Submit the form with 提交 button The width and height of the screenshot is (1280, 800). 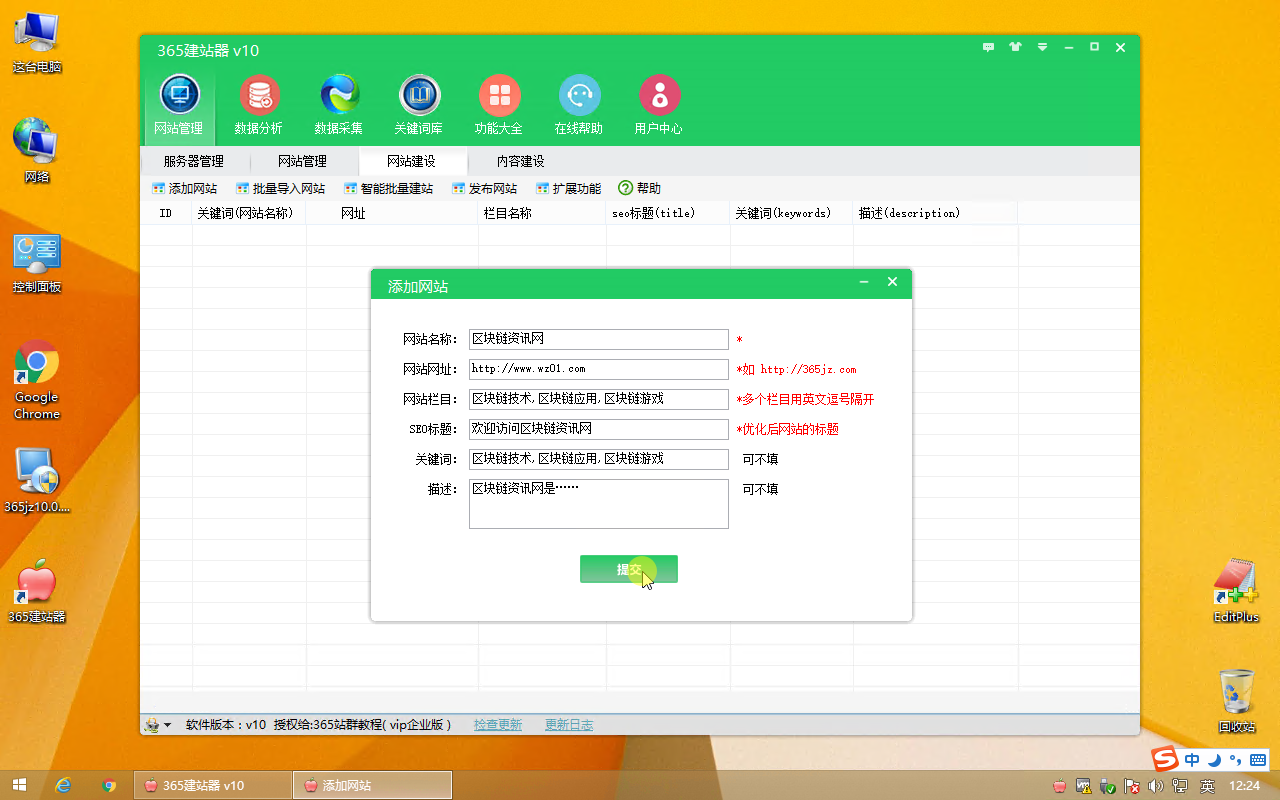click(629, 569)
